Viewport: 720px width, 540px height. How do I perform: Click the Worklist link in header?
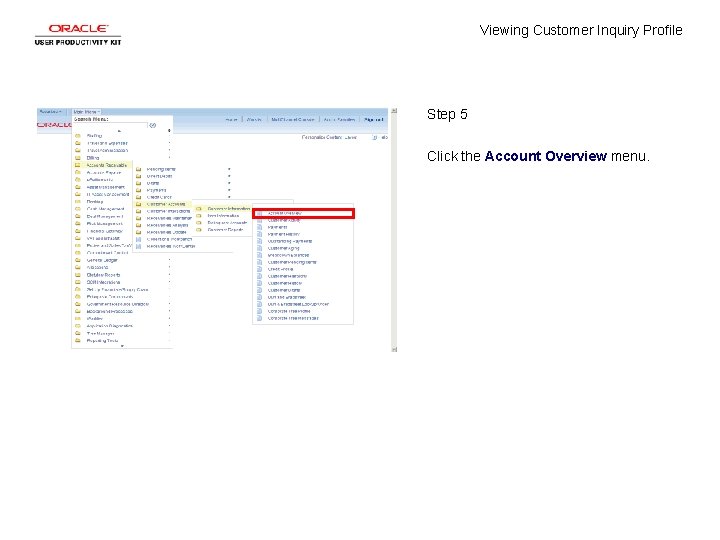pyautogui.click(x=254, y=119)
